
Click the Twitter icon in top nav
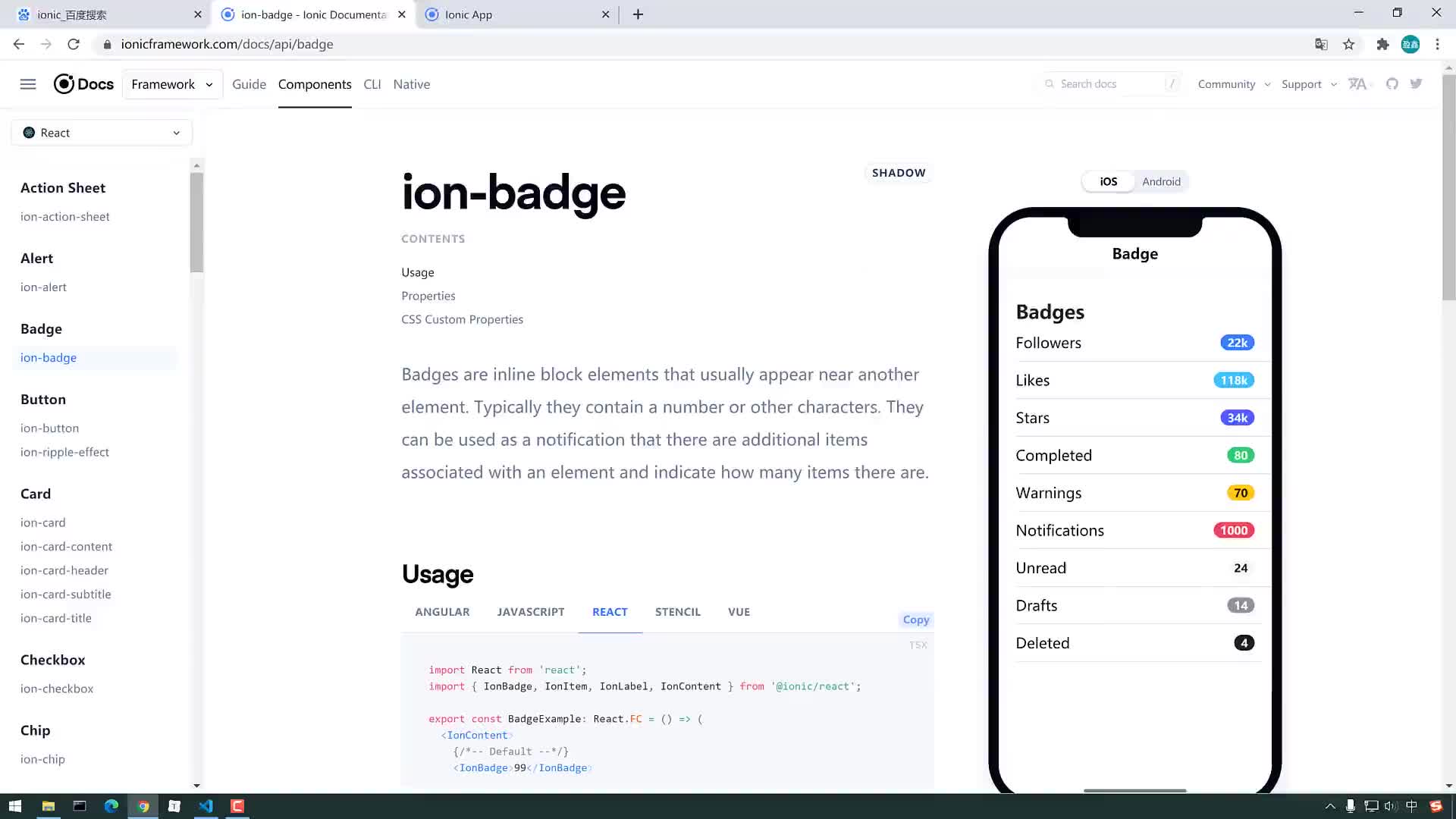point(1417,84)
